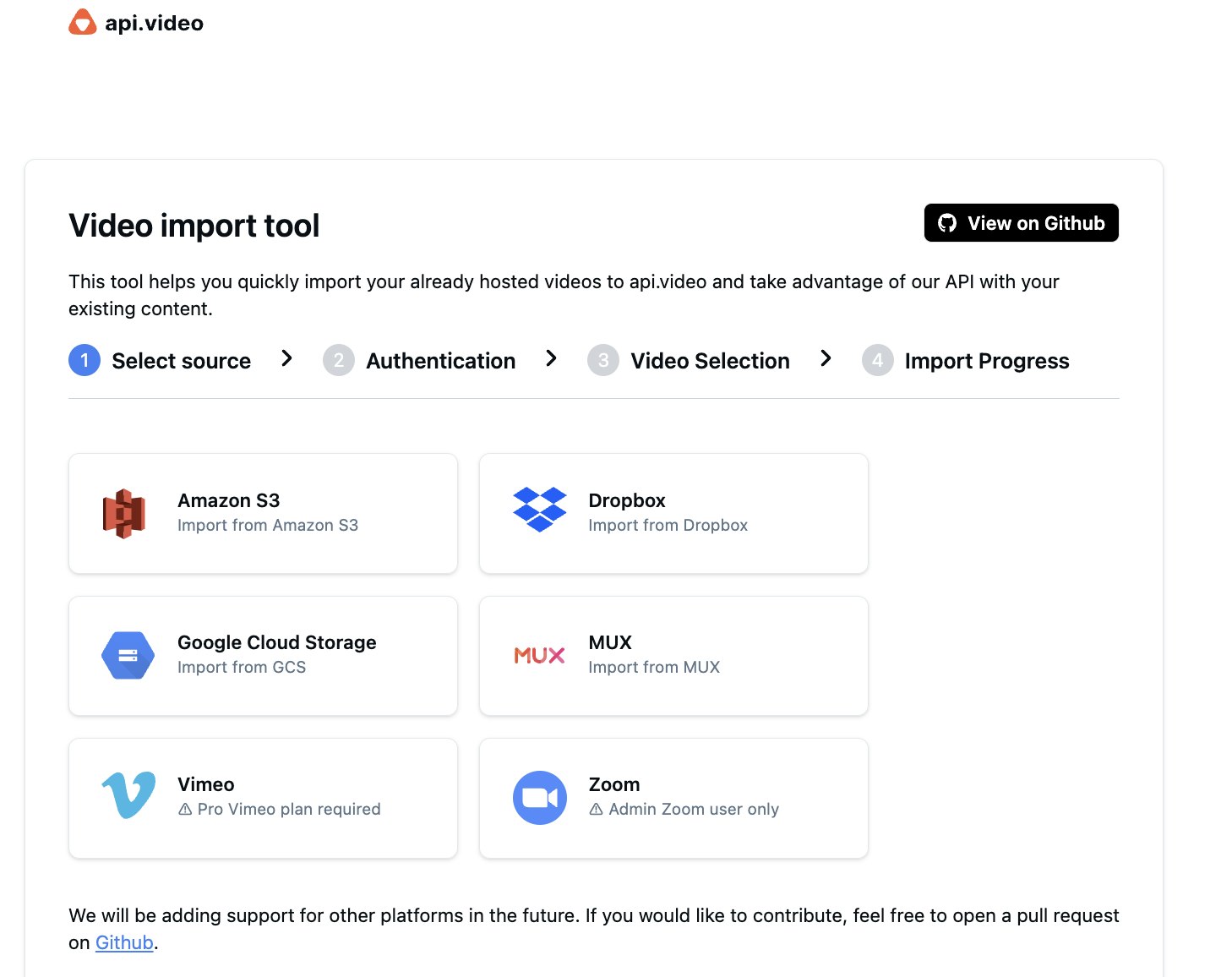
Task: Click the Github octocat icon
Action: point(947,223)
